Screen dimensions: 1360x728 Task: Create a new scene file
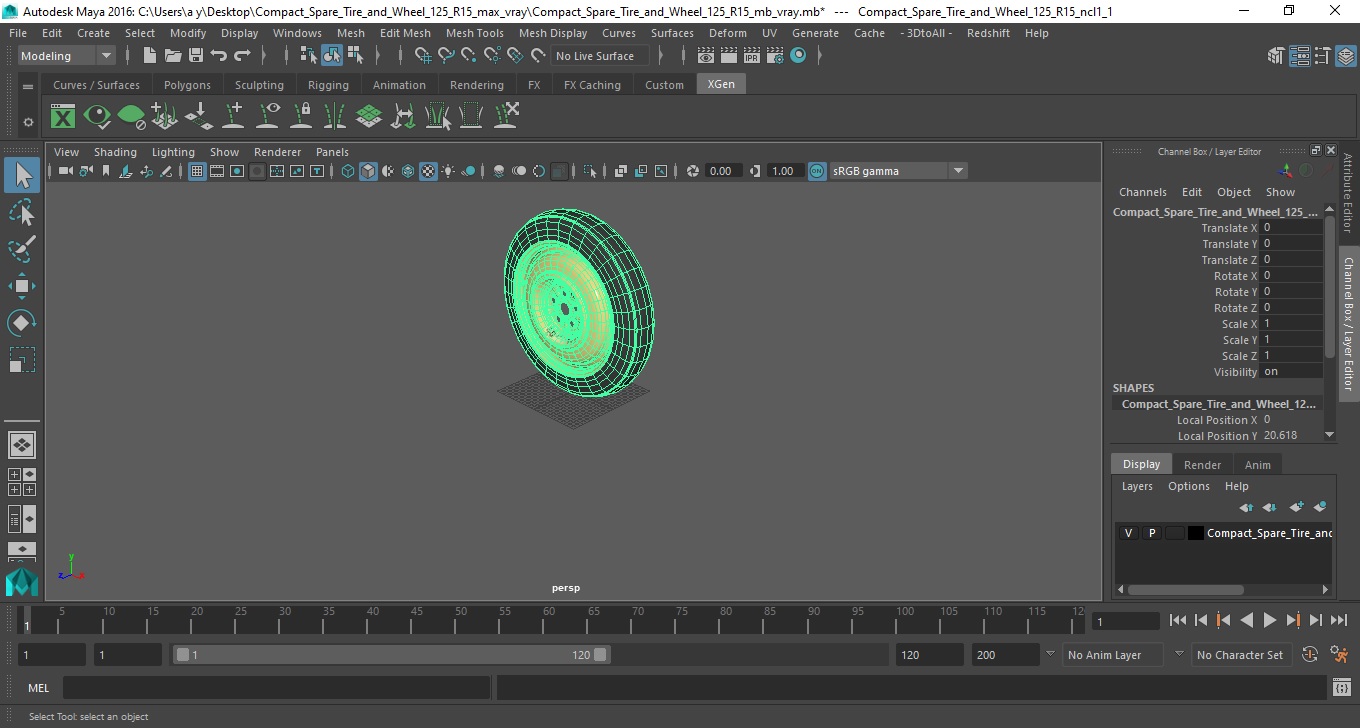click(150, 56)
